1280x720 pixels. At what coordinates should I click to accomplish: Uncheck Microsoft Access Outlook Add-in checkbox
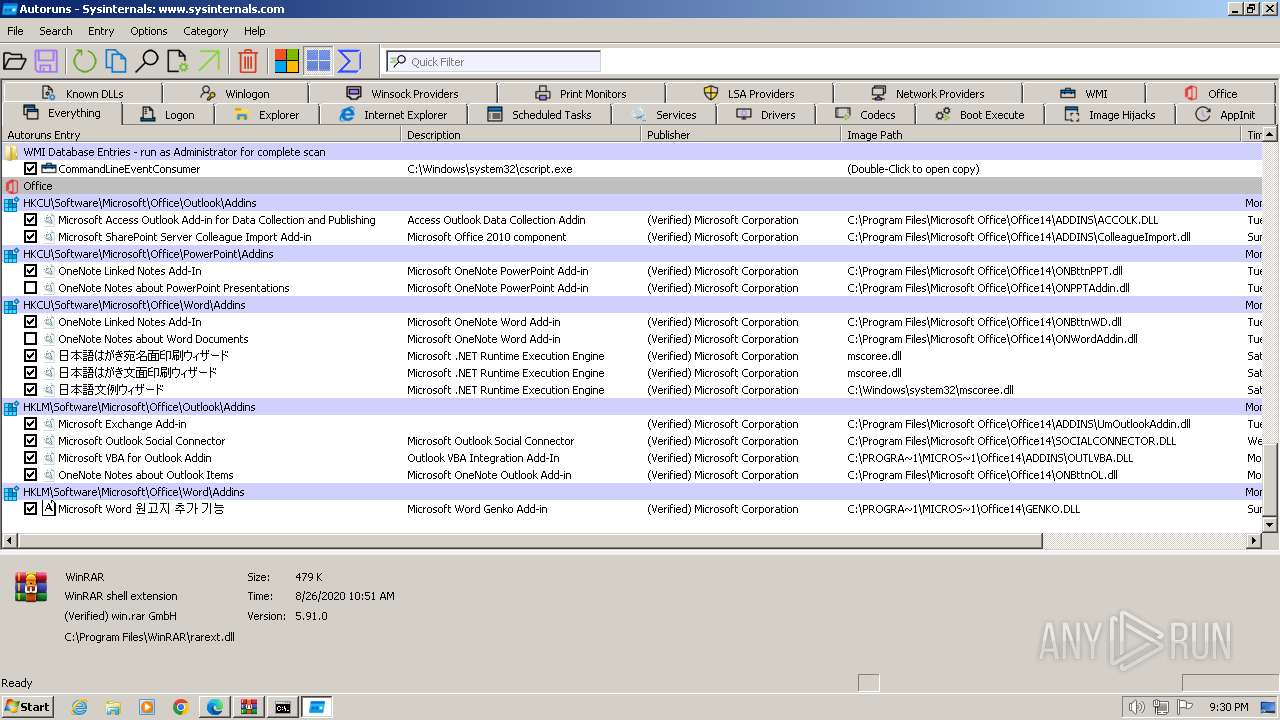click(x=31, y=220)
